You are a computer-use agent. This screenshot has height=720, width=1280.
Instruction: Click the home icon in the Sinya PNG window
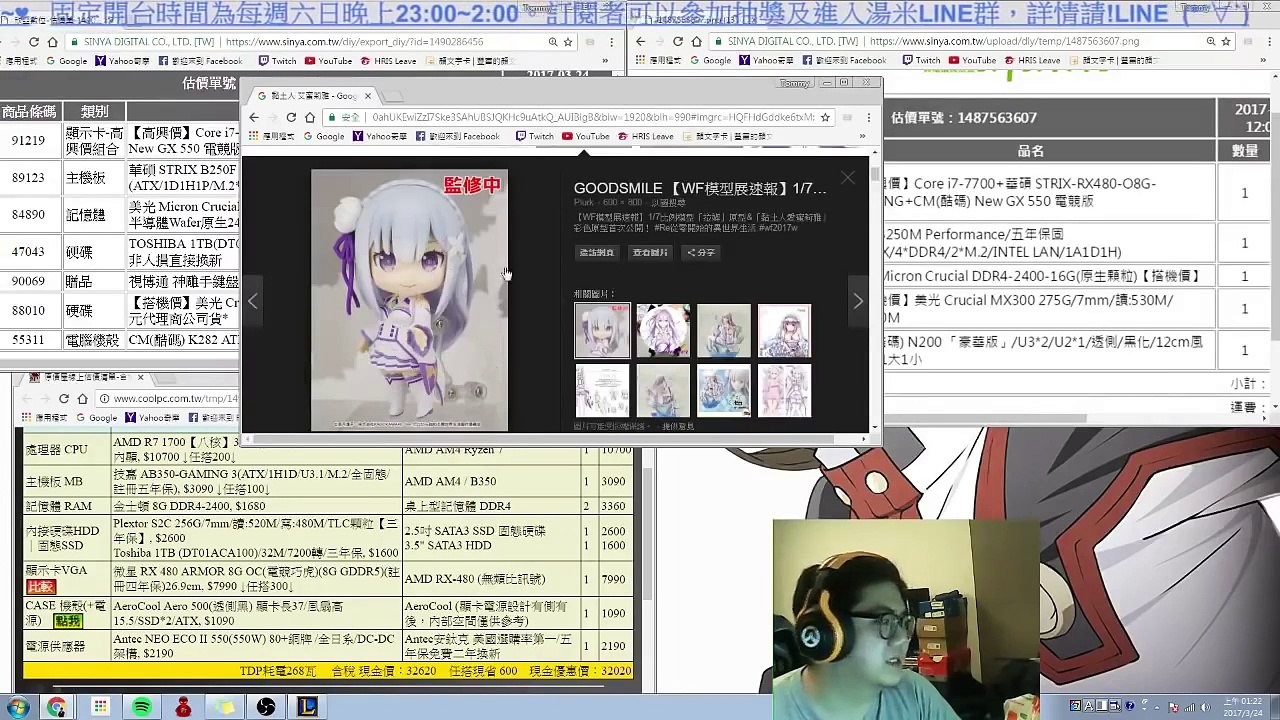coord(697,42)
